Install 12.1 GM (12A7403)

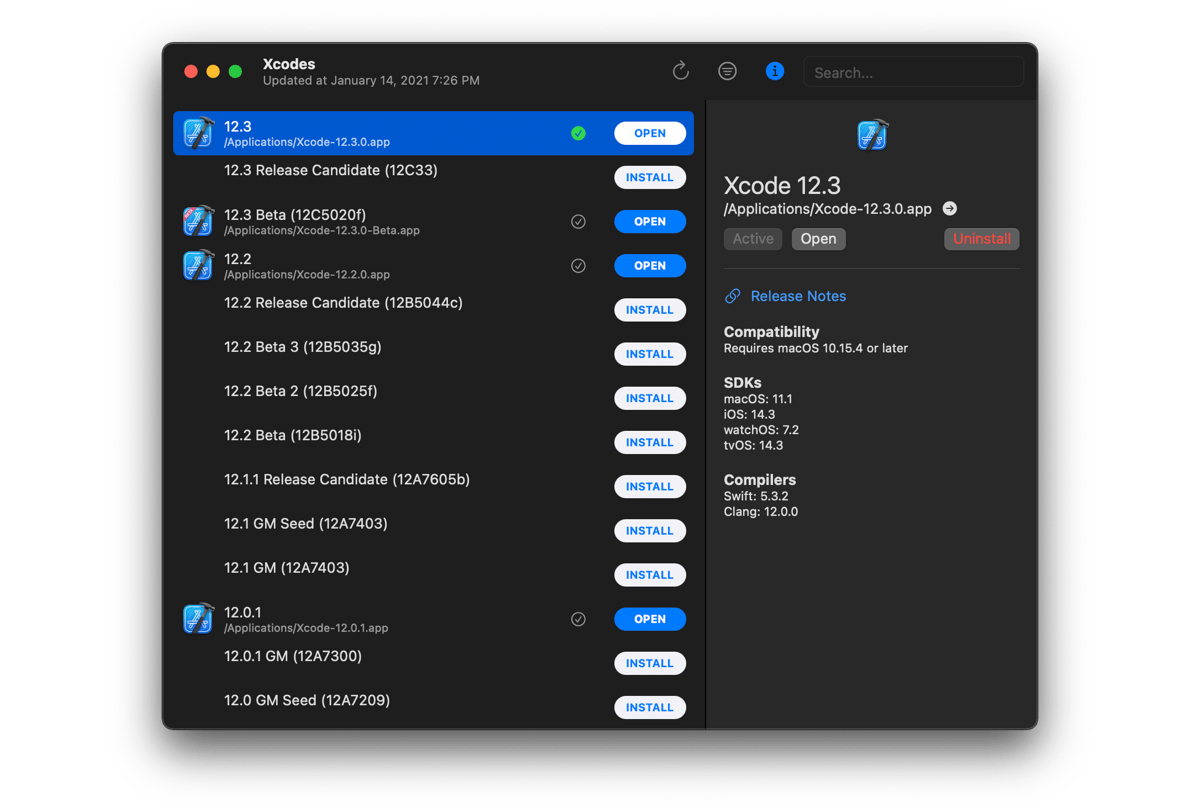tap(650, 575)
